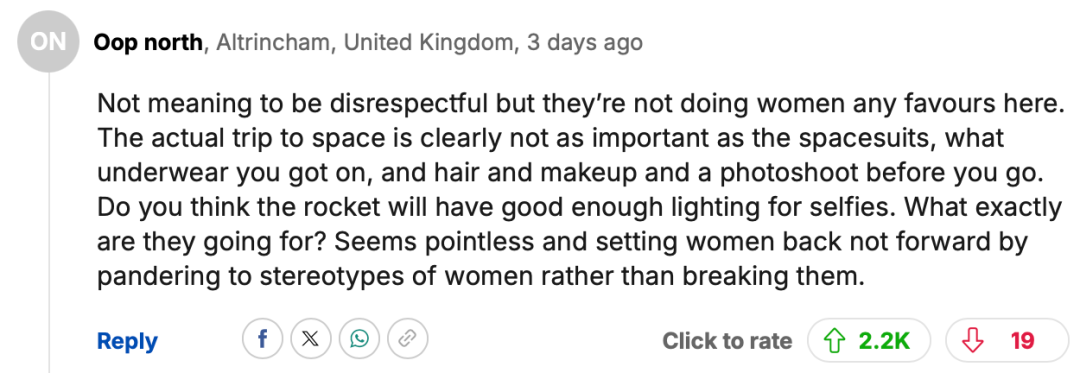The image size is (1080, 373).
Task: Click the last line "pandering to stereotypes"
Action: click(x=480, y=277)
